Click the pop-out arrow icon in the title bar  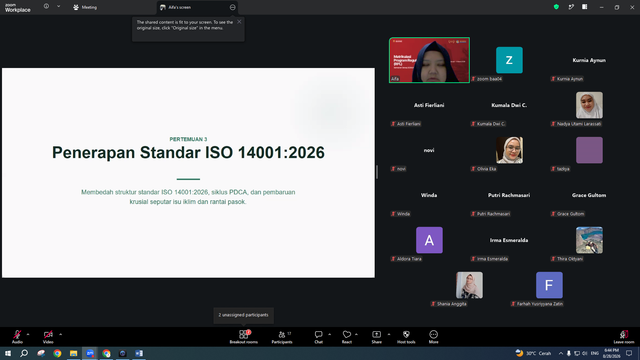[571, 7]
